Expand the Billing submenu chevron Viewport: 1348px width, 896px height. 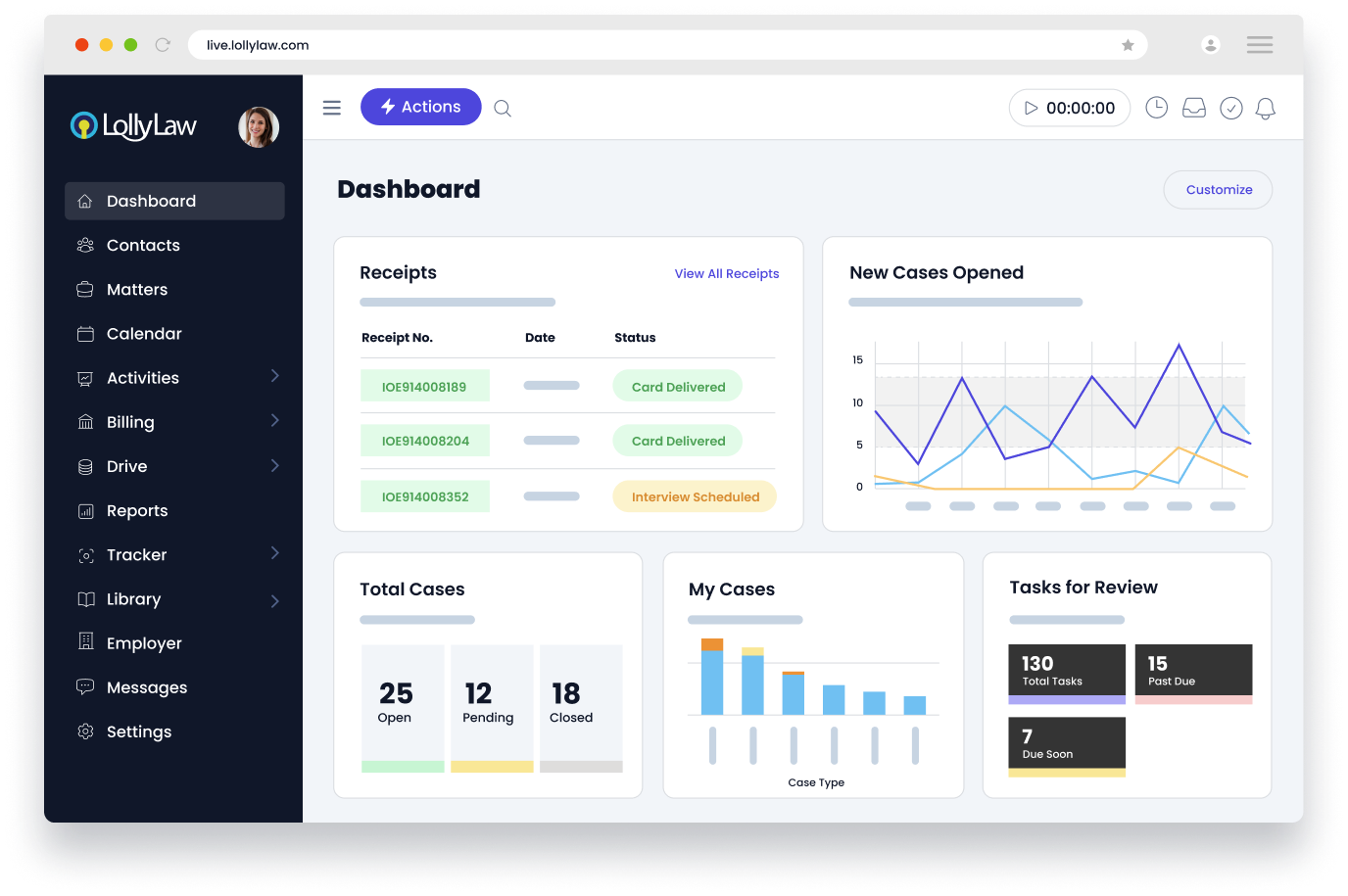click(274, 421)
